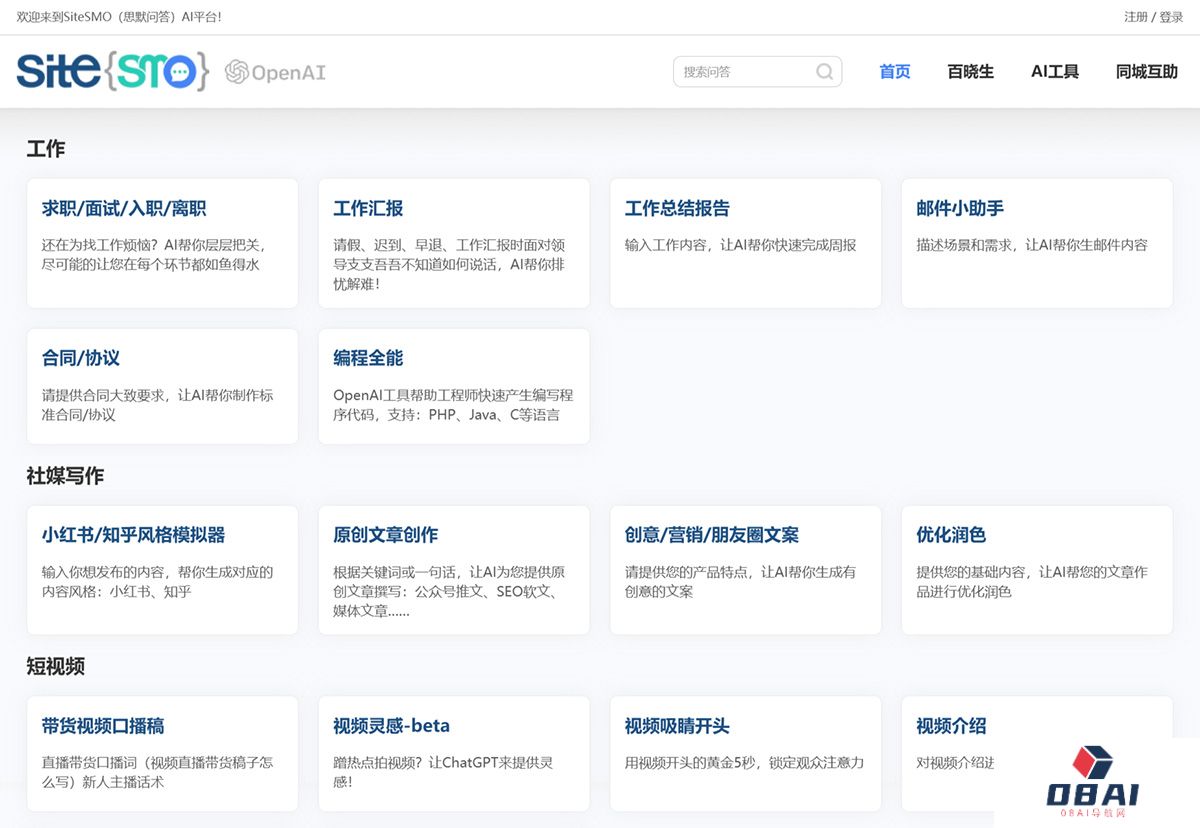
Task: Open the 工作汇报 card
Action: click(x=454, y=243)
